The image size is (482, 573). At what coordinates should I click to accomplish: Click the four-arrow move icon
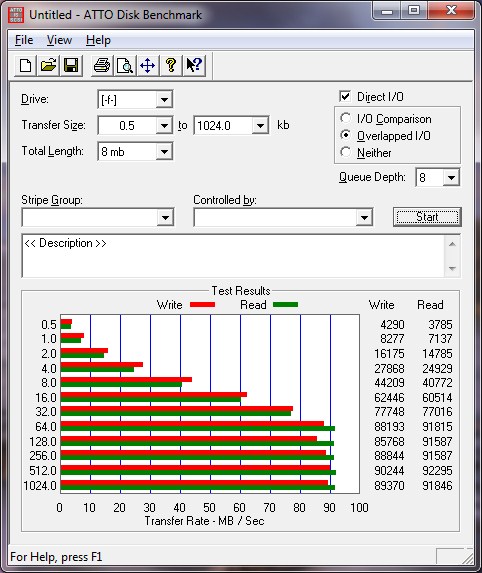[148, 66]
